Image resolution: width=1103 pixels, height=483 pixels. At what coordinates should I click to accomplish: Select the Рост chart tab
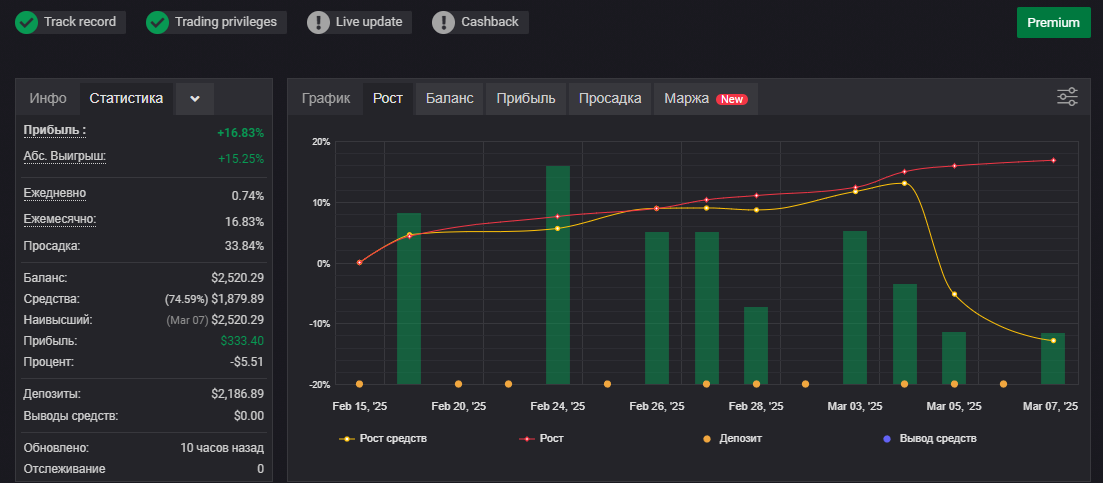coord(388,98)
